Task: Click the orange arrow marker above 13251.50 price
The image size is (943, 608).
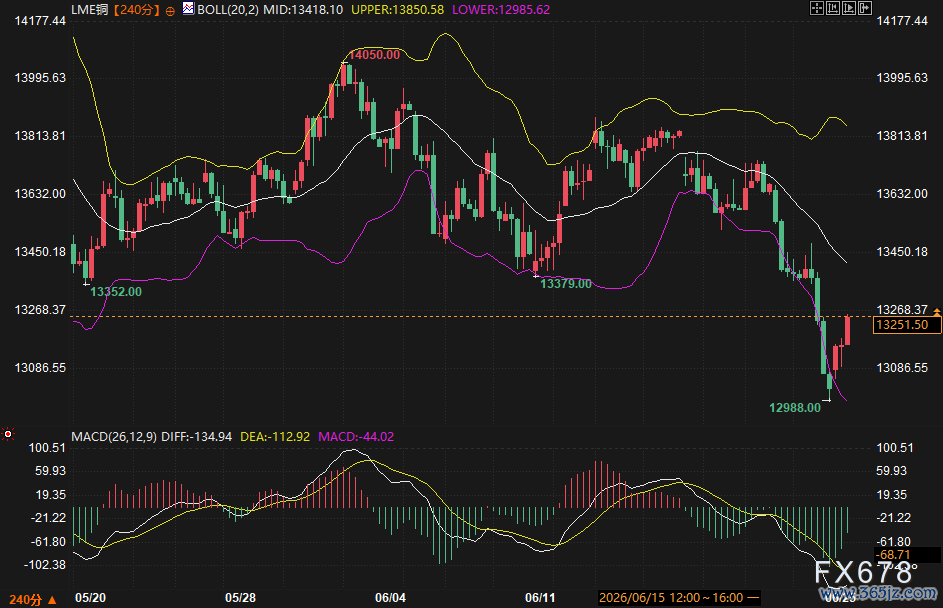Action: (x=936, y=312)
